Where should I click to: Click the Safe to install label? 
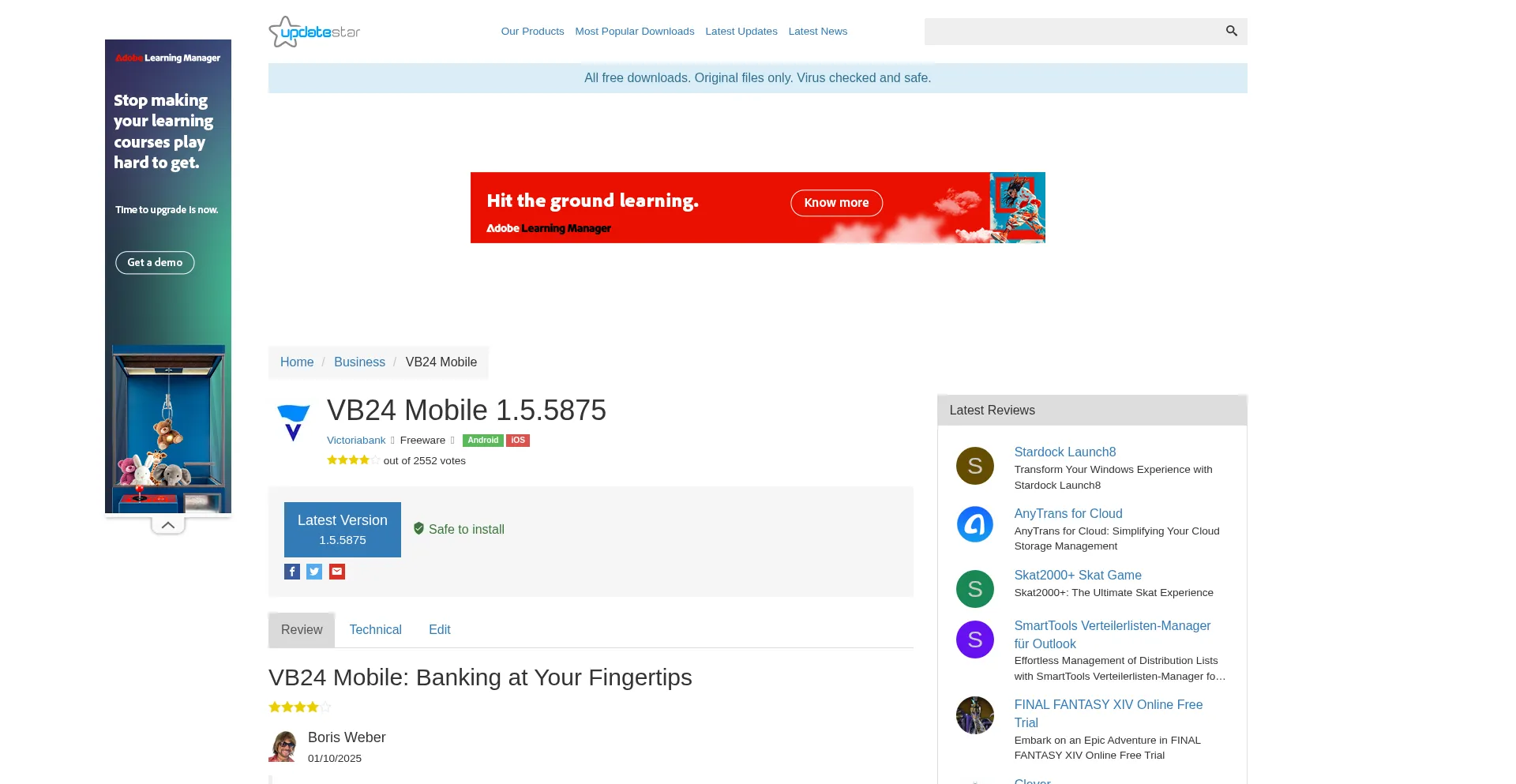point(467,530)
